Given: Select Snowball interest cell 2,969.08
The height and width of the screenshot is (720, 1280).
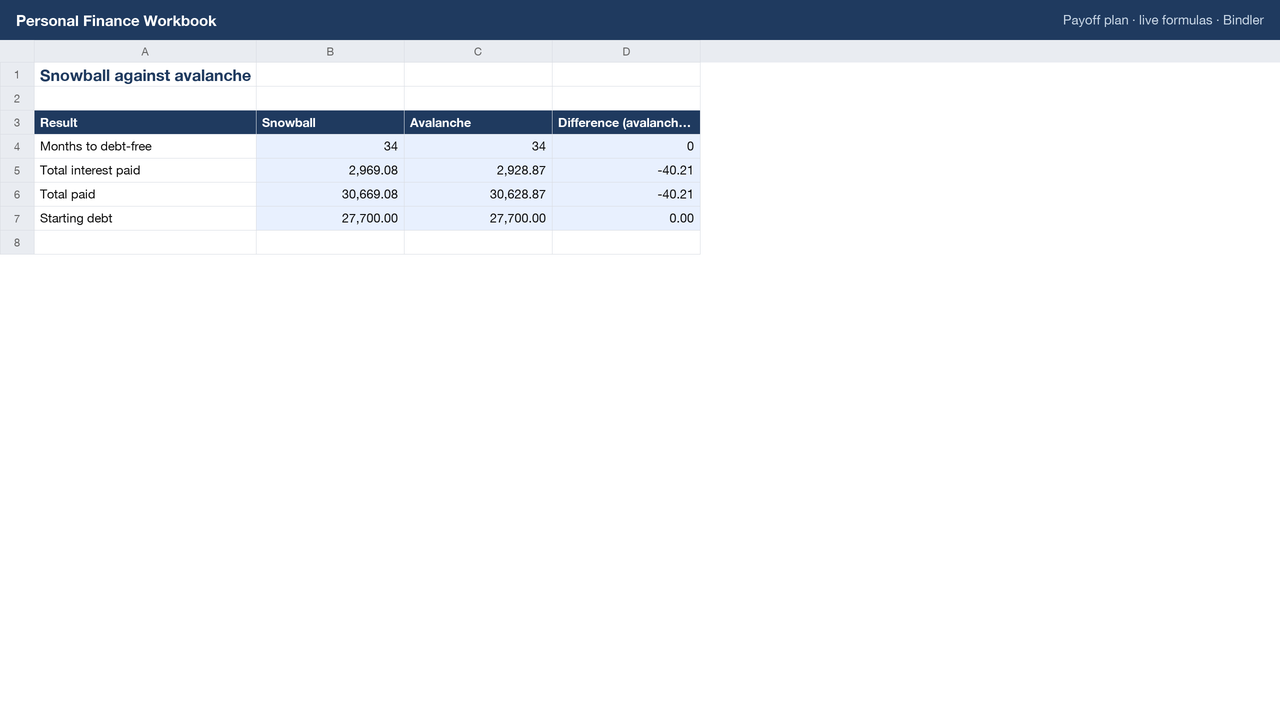Looking at the screenshot, I should click(330, 171).
